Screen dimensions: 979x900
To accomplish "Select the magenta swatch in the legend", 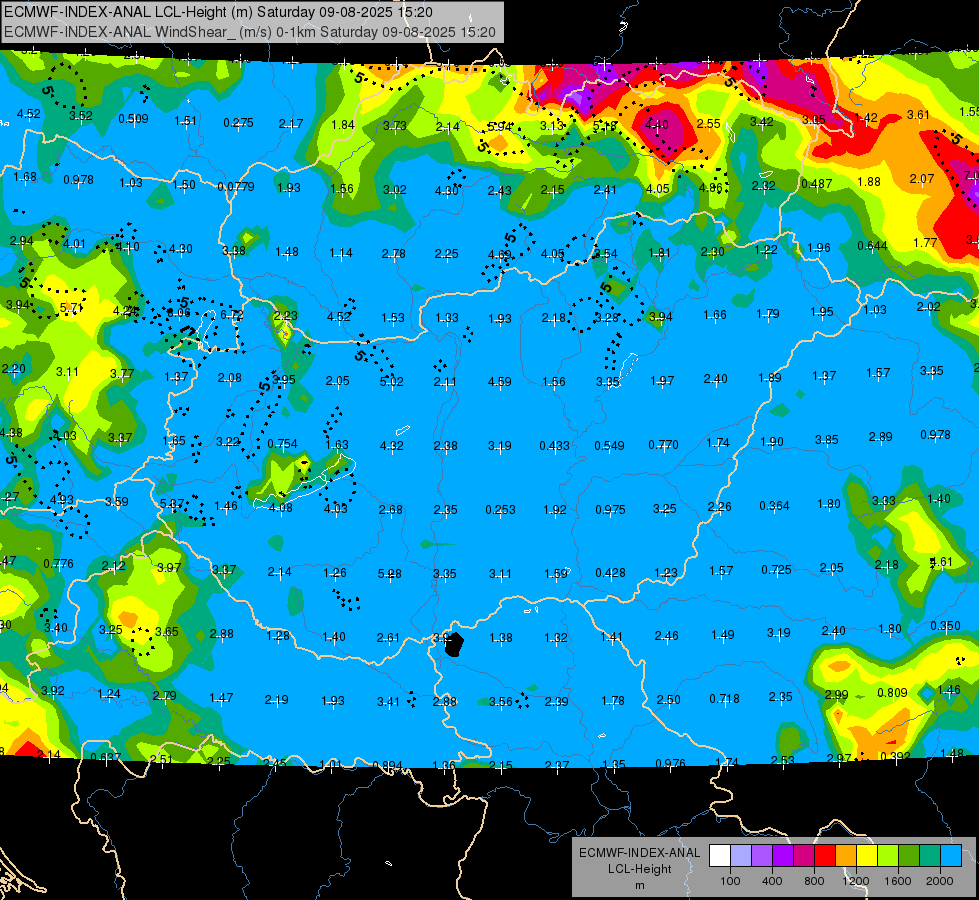I will [804, 856].
